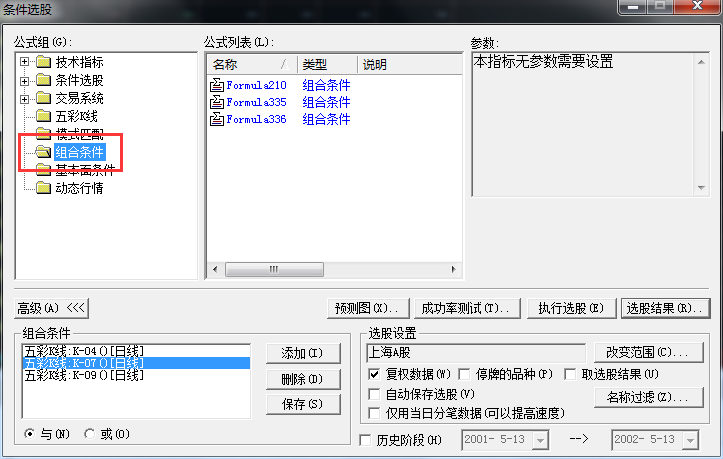This screenshot has height=459, width=723.
Task: Select the 或 radio button
Action: point(91,434)
